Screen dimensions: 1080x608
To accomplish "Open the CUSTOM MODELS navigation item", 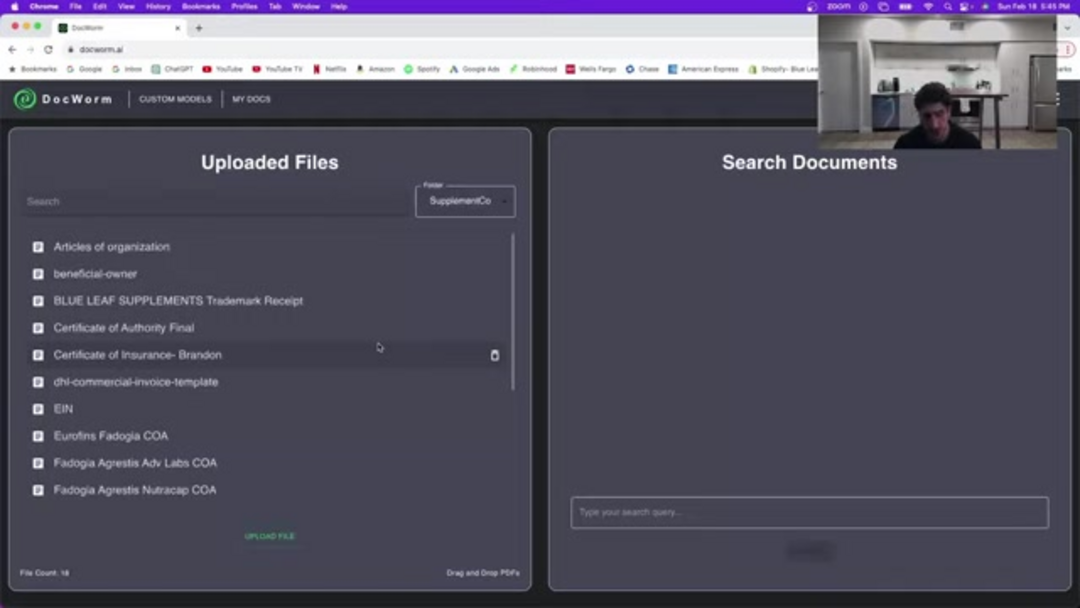I will [174, 99].
